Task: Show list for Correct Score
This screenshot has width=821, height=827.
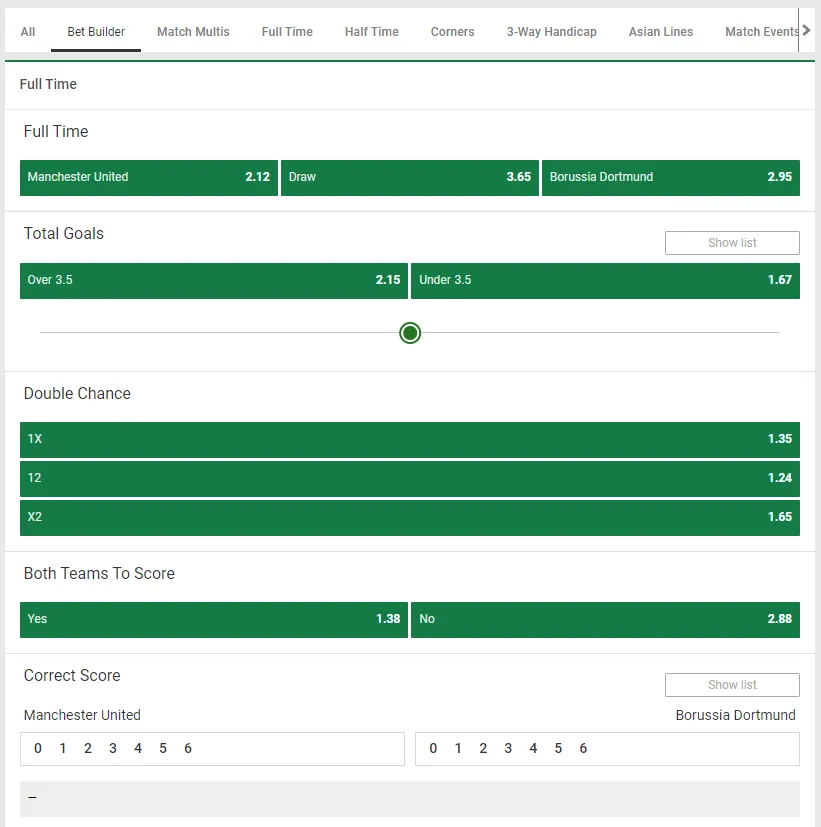Action: tap(732, 685)
